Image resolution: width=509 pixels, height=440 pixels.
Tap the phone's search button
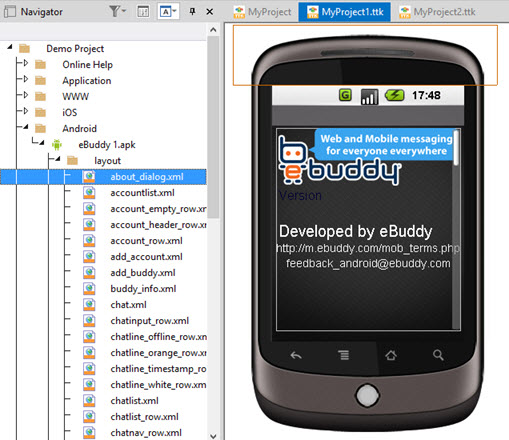(438, 355)
